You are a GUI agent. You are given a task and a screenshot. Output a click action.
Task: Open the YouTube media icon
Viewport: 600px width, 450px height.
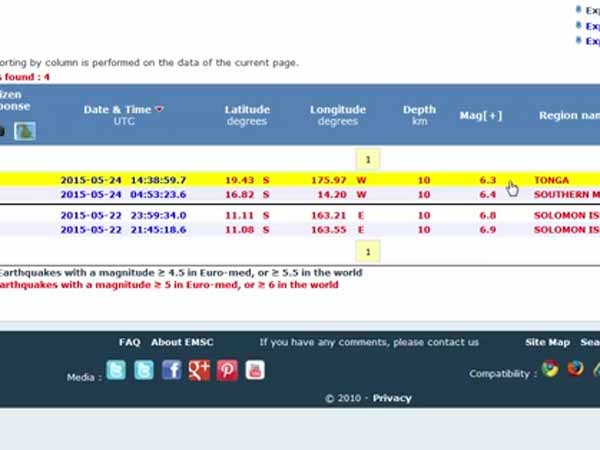255,371
